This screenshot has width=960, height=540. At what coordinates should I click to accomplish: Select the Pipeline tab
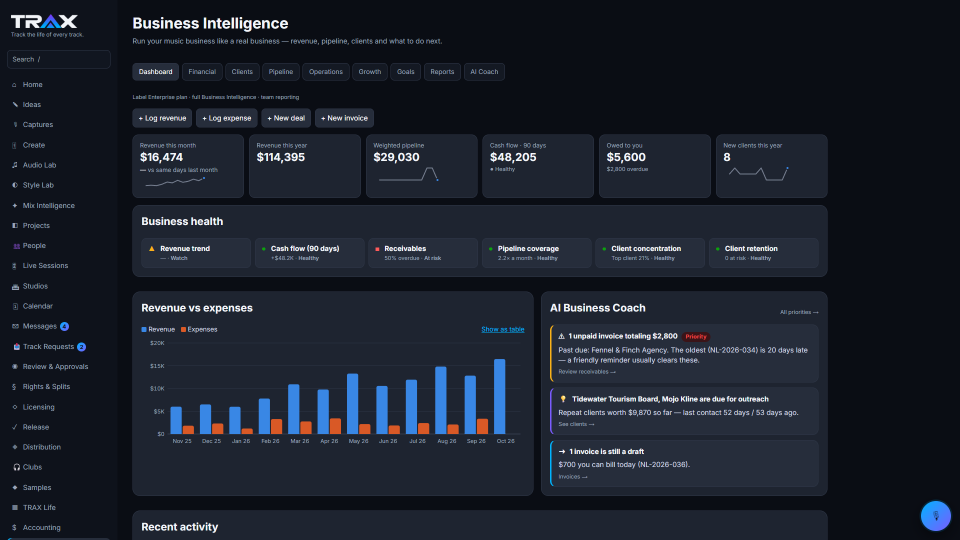(281, 72)
